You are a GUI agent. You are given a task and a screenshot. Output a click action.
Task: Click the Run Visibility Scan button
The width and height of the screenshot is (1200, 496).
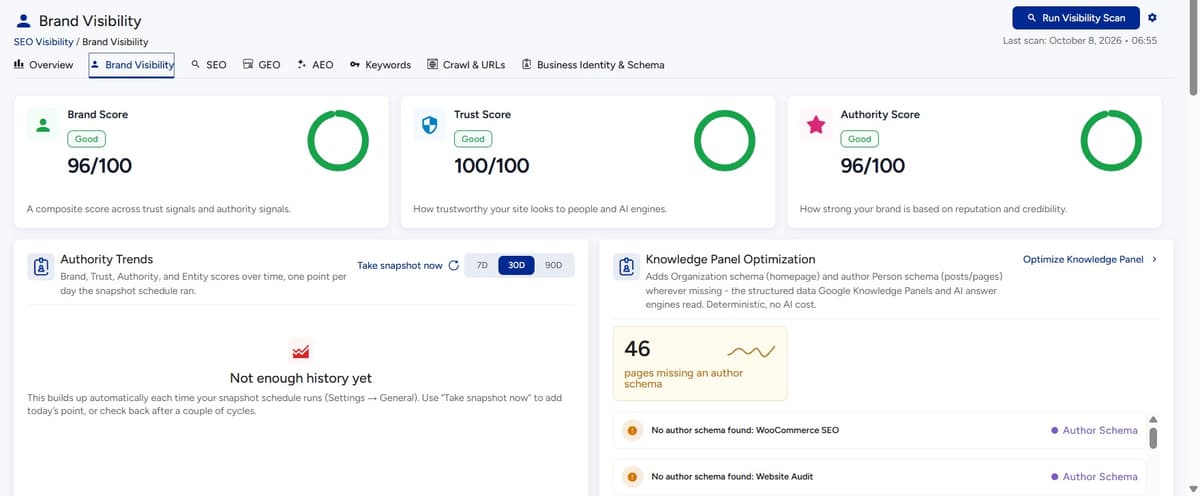click(1076, 18)
